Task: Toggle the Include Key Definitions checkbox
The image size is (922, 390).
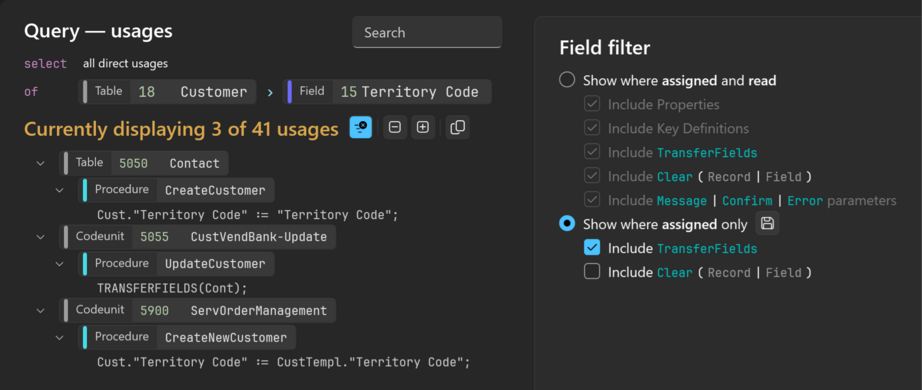Action: point(592,128)
